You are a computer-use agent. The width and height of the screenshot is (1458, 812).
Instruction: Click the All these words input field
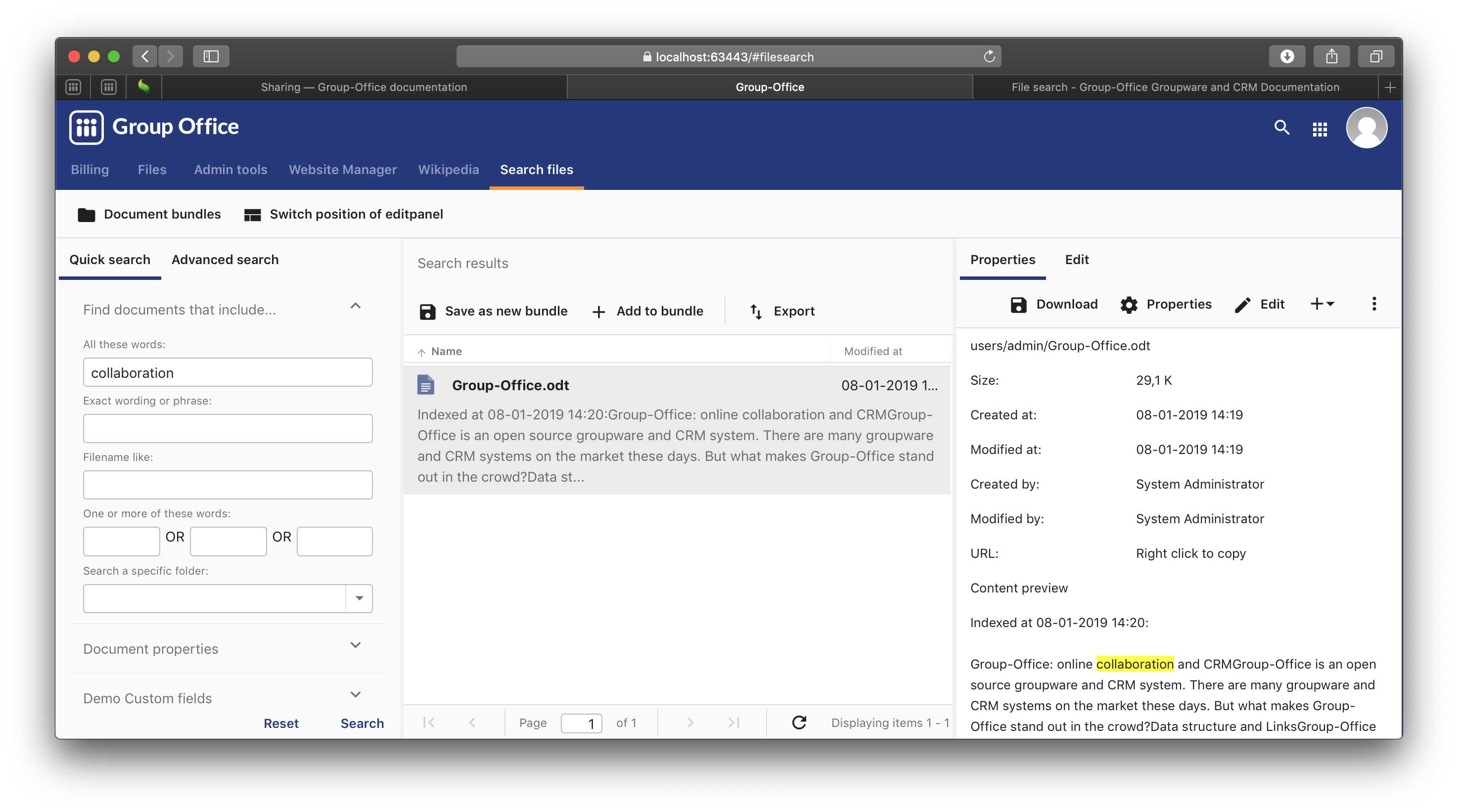pyautogui.click(x=228, y=372)
